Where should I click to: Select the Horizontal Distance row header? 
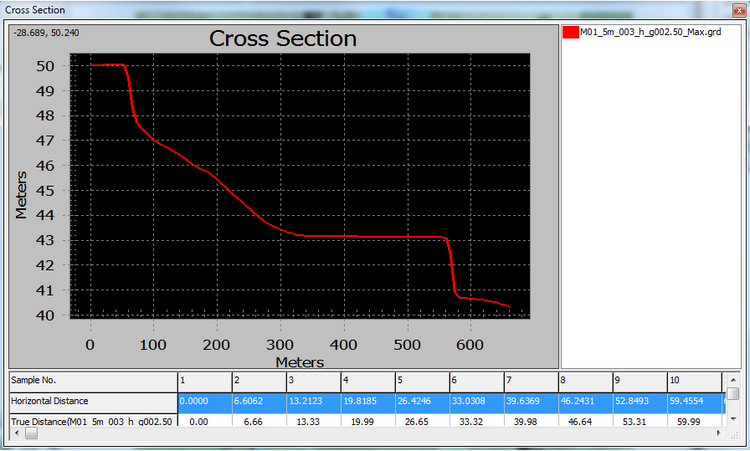pos(92,402)
